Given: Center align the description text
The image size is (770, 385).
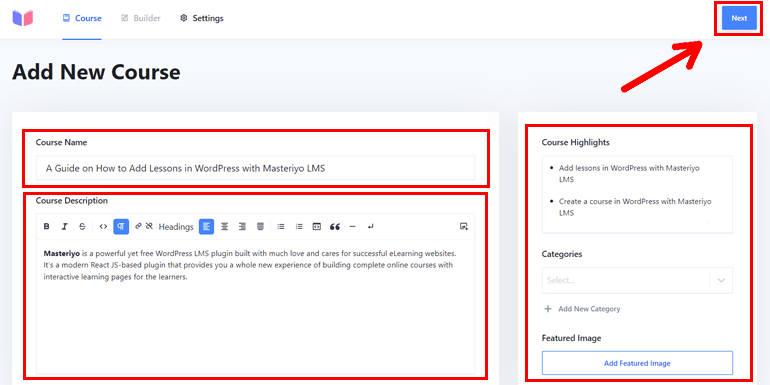Looking at the screenshot, I should pyautogui.click(x=224, y=226).
